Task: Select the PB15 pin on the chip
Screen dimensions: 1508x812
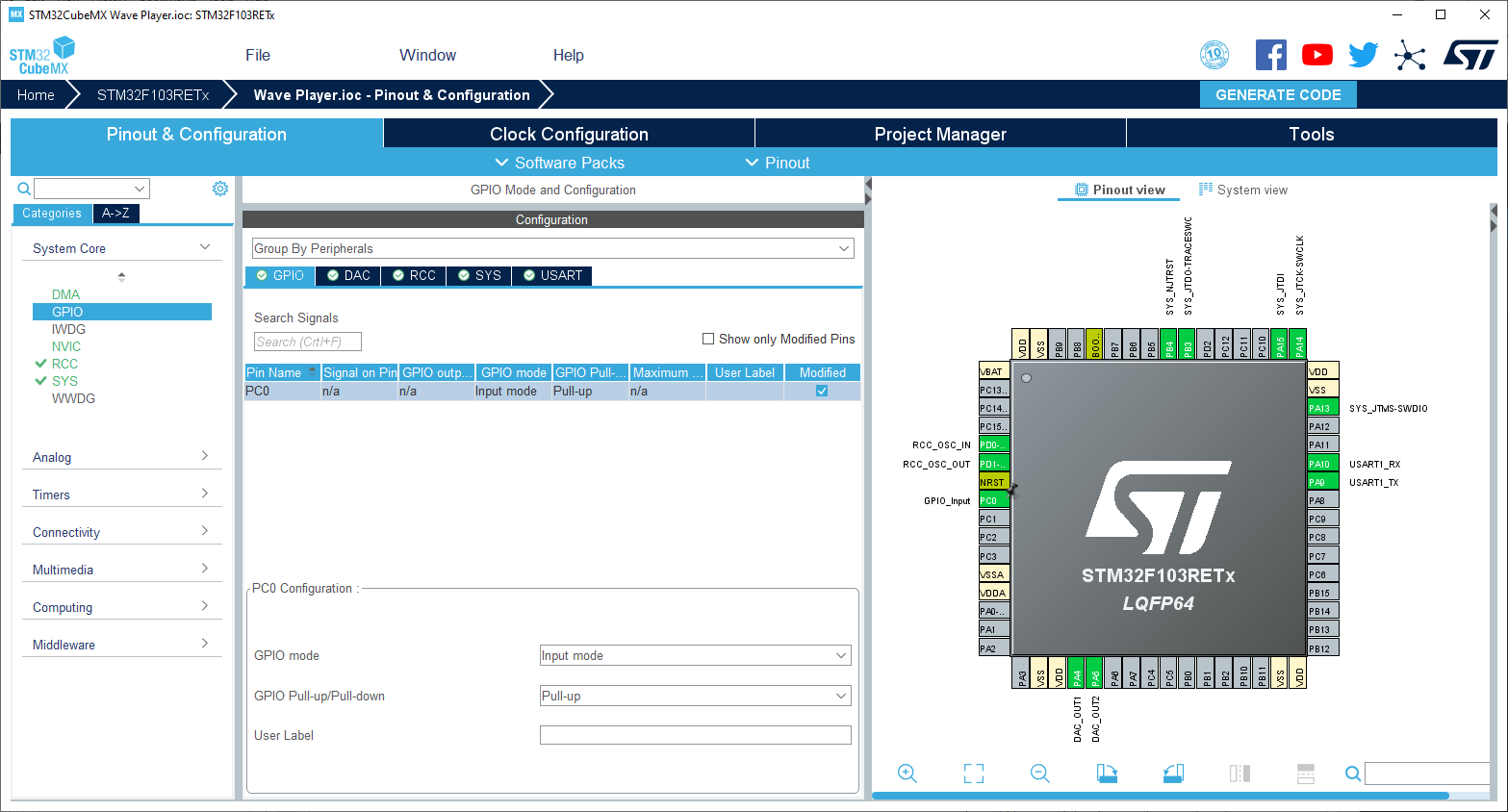Action: pos(1322,593)
